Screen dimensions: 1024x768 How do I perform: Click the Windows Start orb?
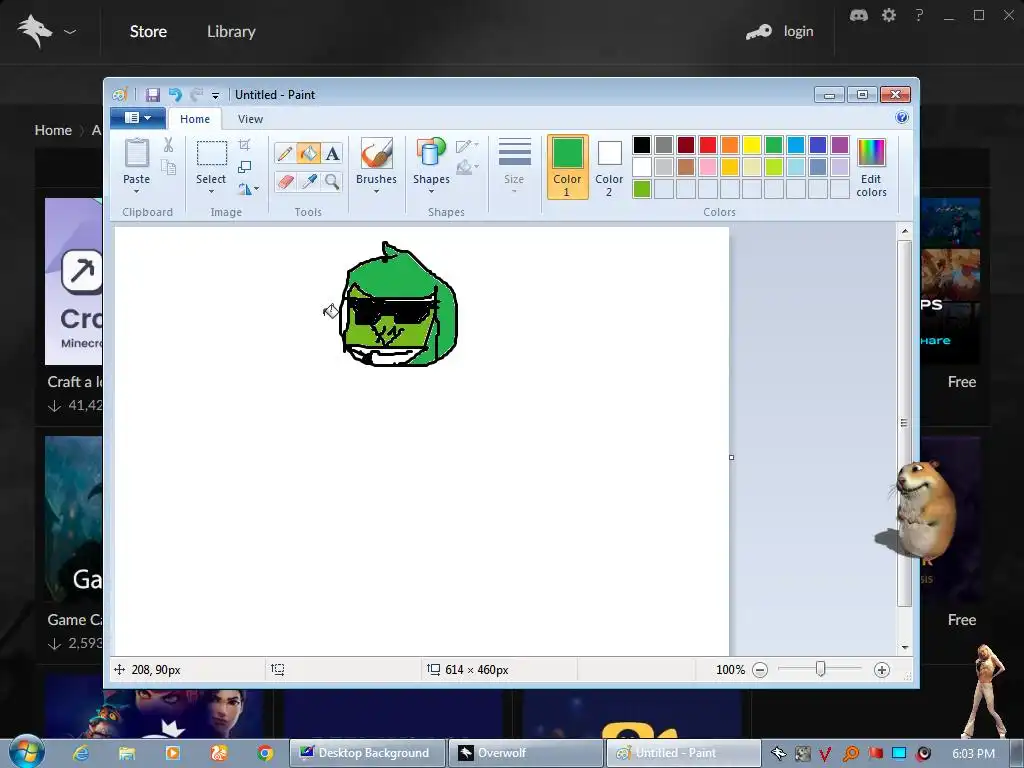(x=27, y=752)
